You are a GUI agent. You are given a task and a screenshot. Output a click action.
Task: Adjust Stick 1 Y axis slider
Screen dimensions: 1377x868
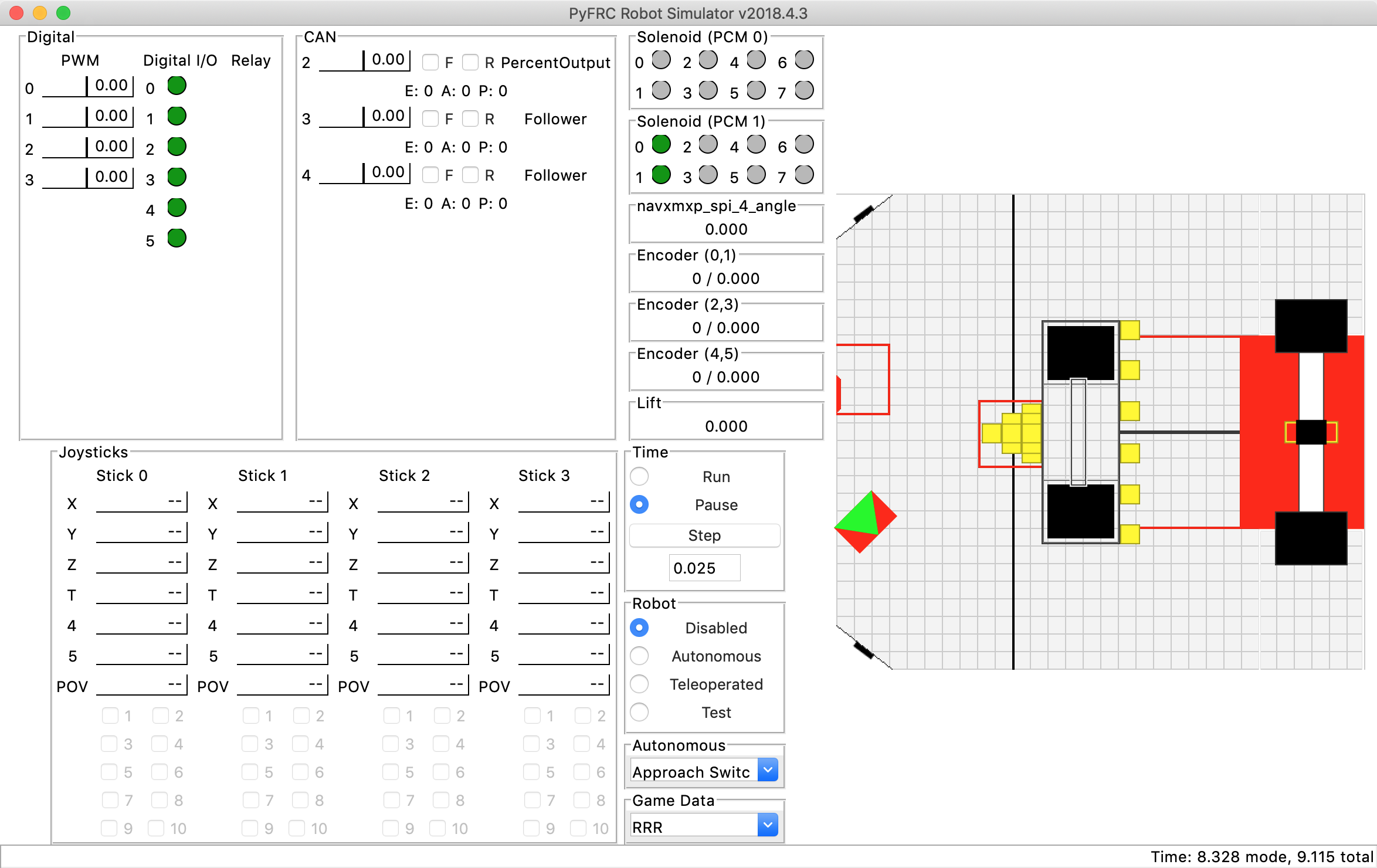point(282,533)
